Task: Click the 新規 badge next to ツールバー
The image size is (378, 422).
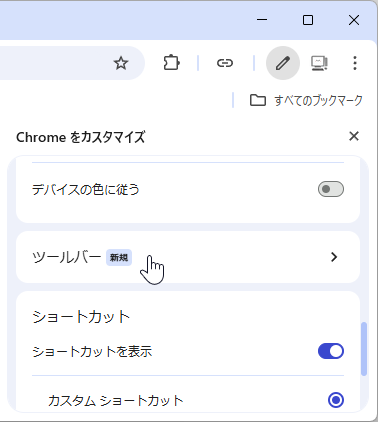Action: coord(119,258)
